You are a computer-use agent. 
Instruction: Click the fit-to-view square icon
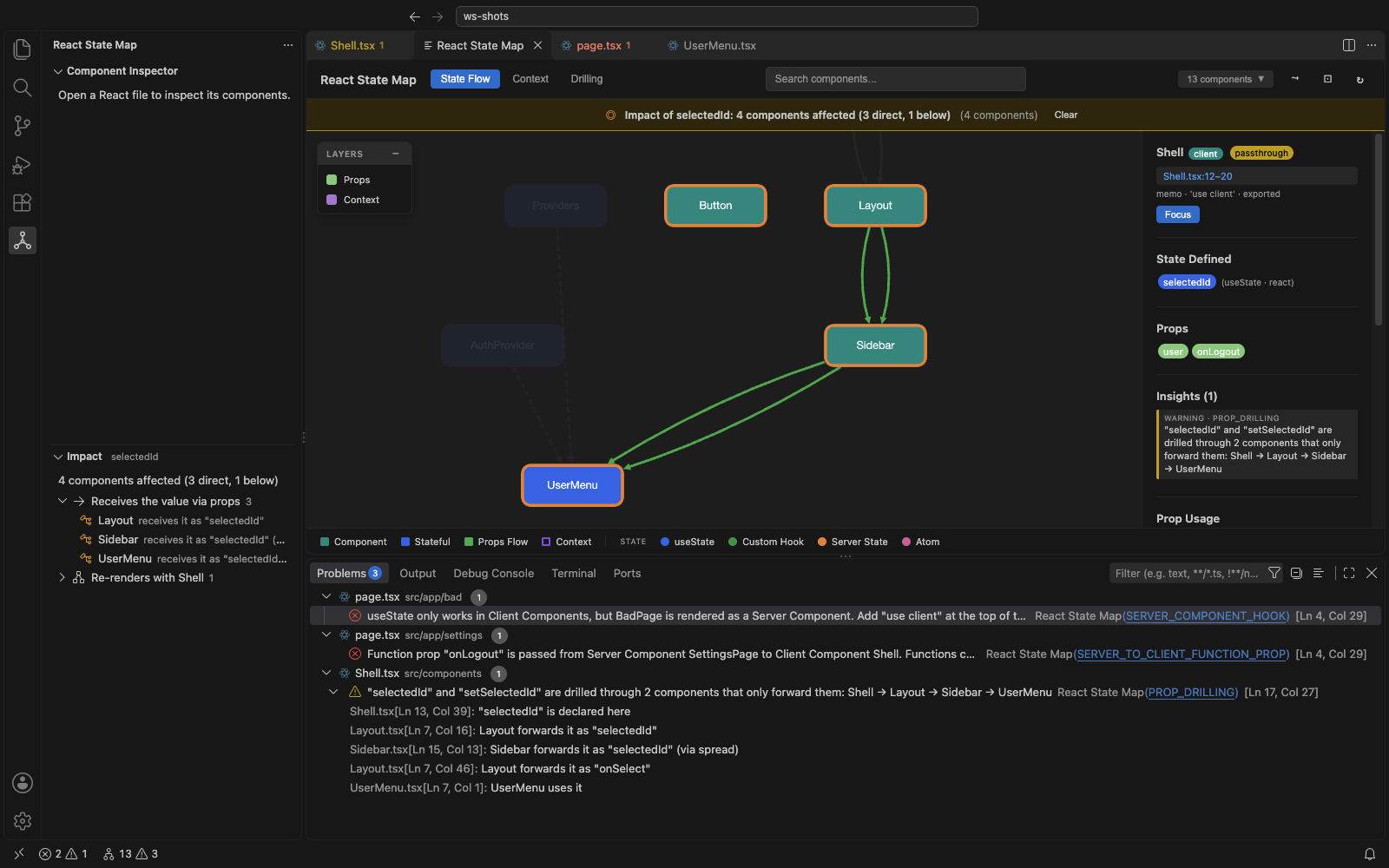tap(1327, 79)
